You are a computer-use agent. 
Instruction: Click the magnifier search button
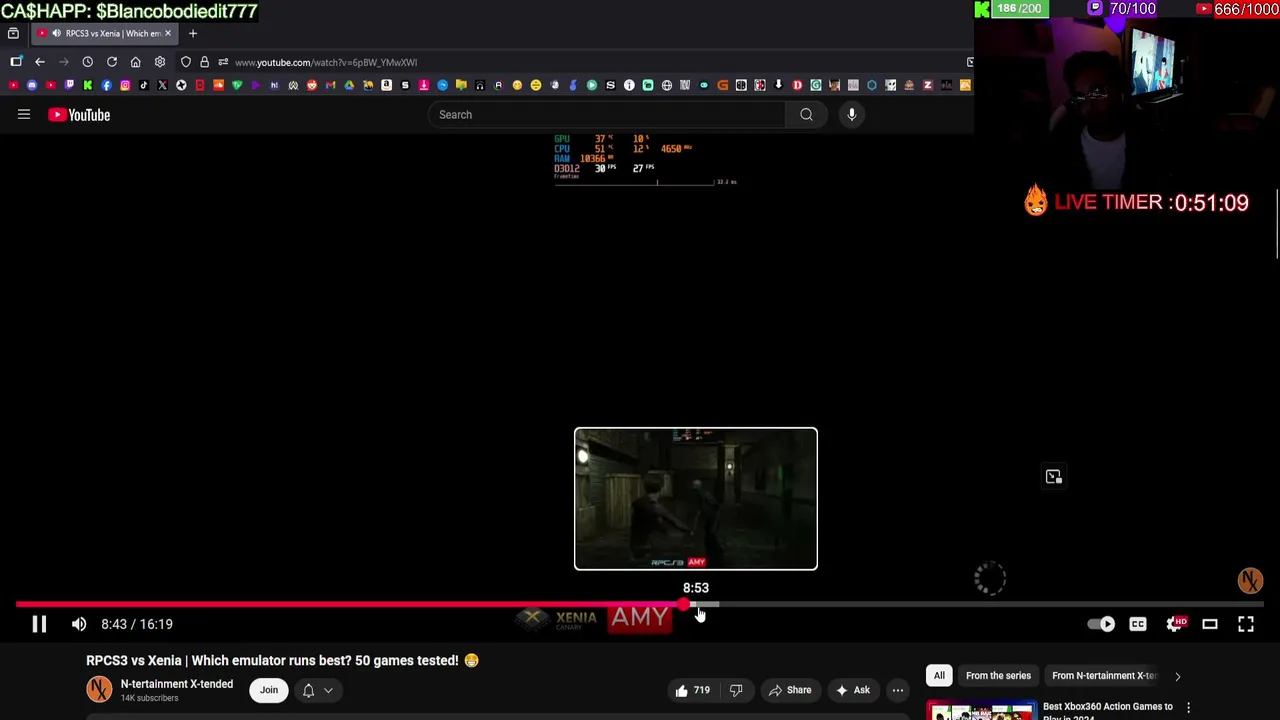pos(806,115)
